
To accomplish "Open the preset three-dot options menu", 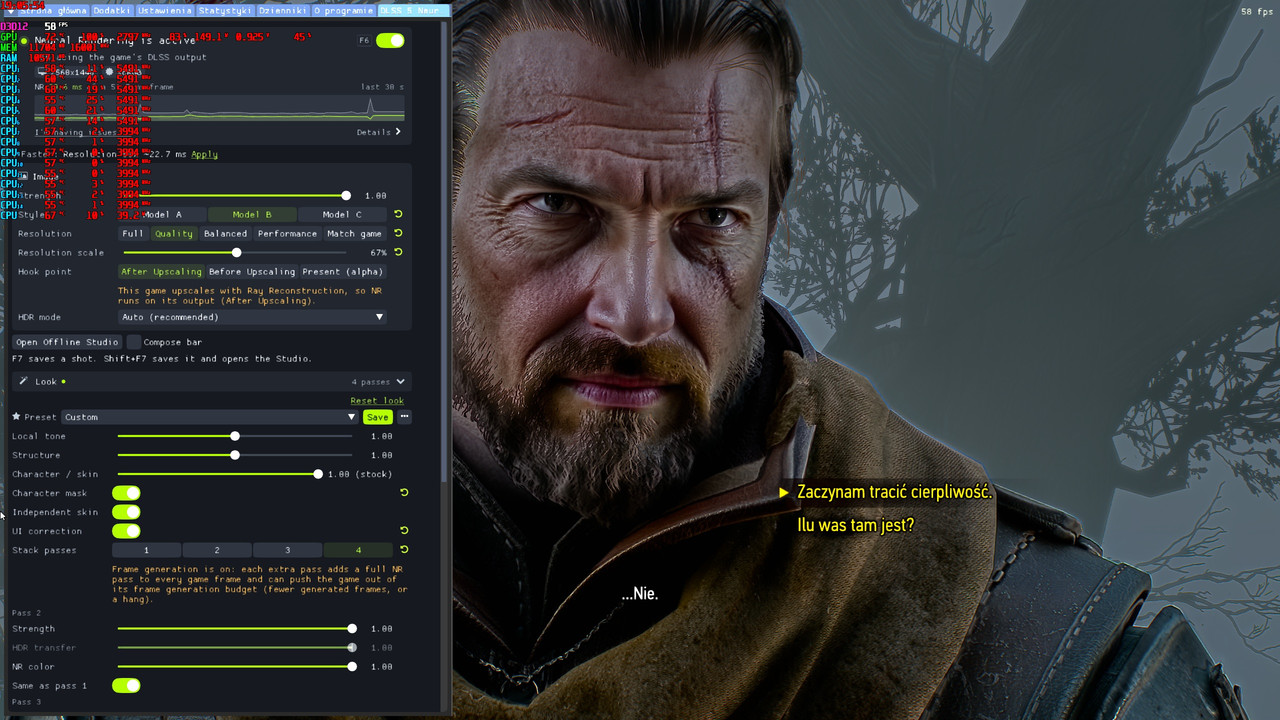I will point(404,416).
